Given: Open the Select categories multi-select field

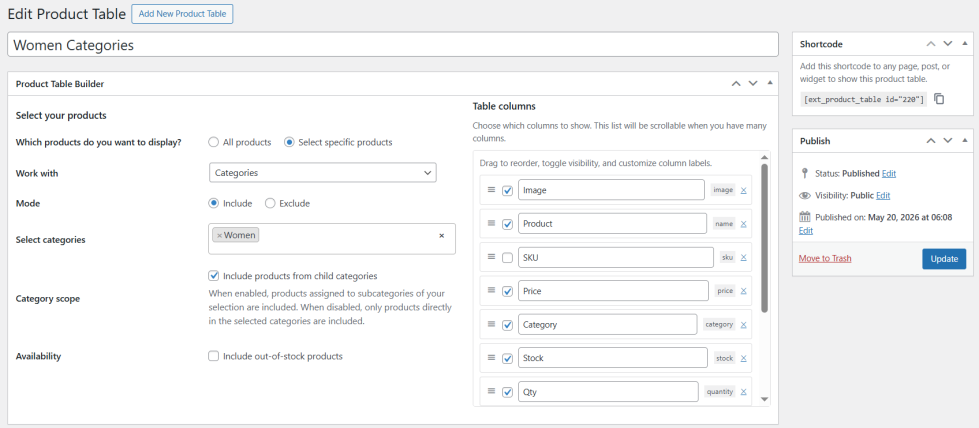Looking at the screenshot, I should [x=332, y=239].
